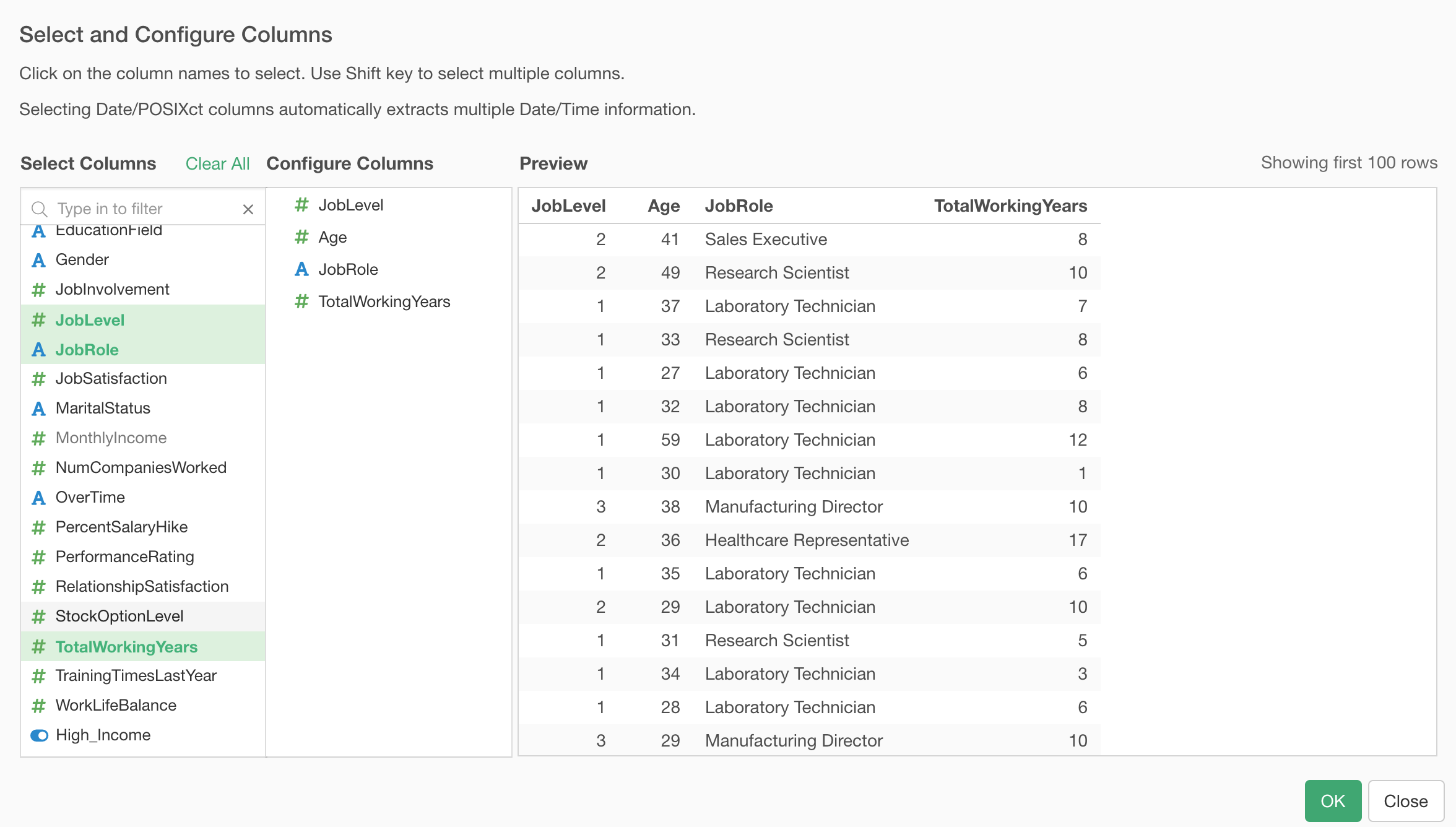Click the OK button

tap(1332, 800)
